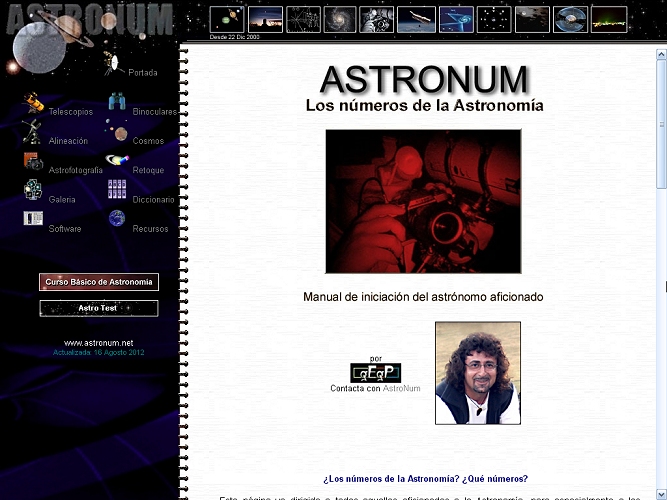
Task: Open the spiral galaxy thumbnail in top strip
Action: pyautogui.click(x=341, y=19)
